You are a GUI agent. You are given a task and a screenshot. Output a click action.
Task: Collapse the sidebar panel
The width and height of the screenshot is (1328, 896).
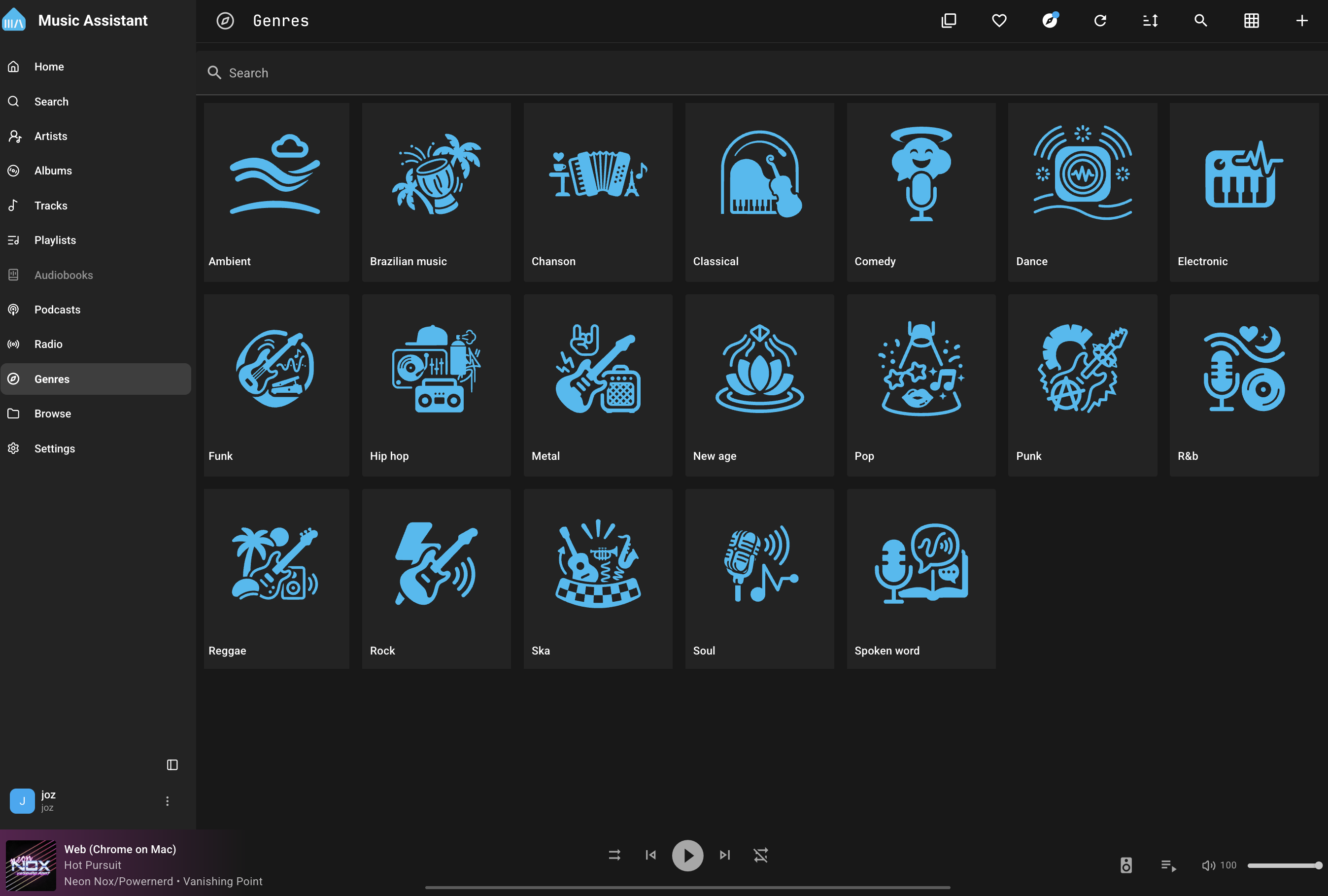coord(172,764)
